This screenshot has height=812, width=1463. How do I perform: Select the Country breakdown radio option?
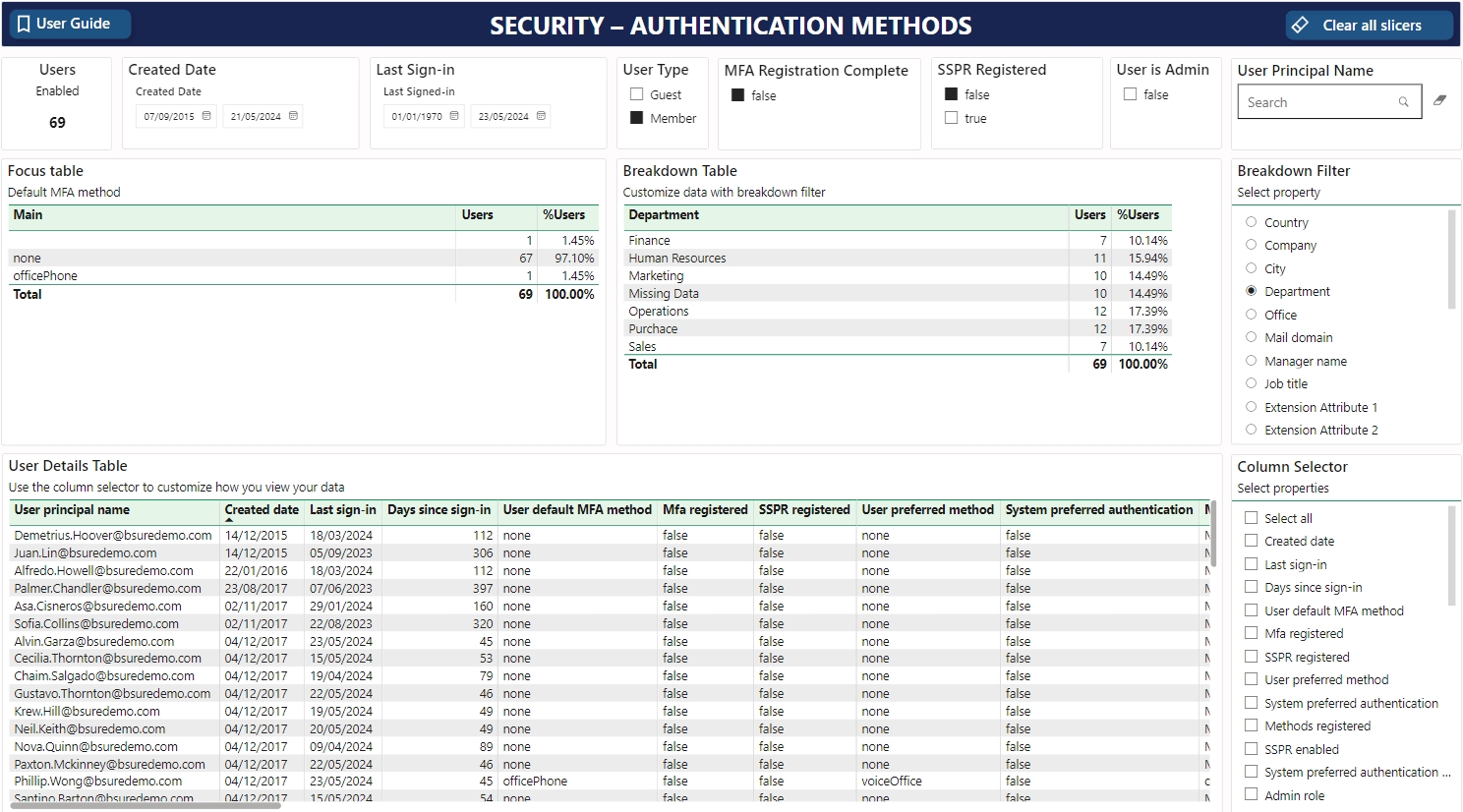click(1251, 222)
